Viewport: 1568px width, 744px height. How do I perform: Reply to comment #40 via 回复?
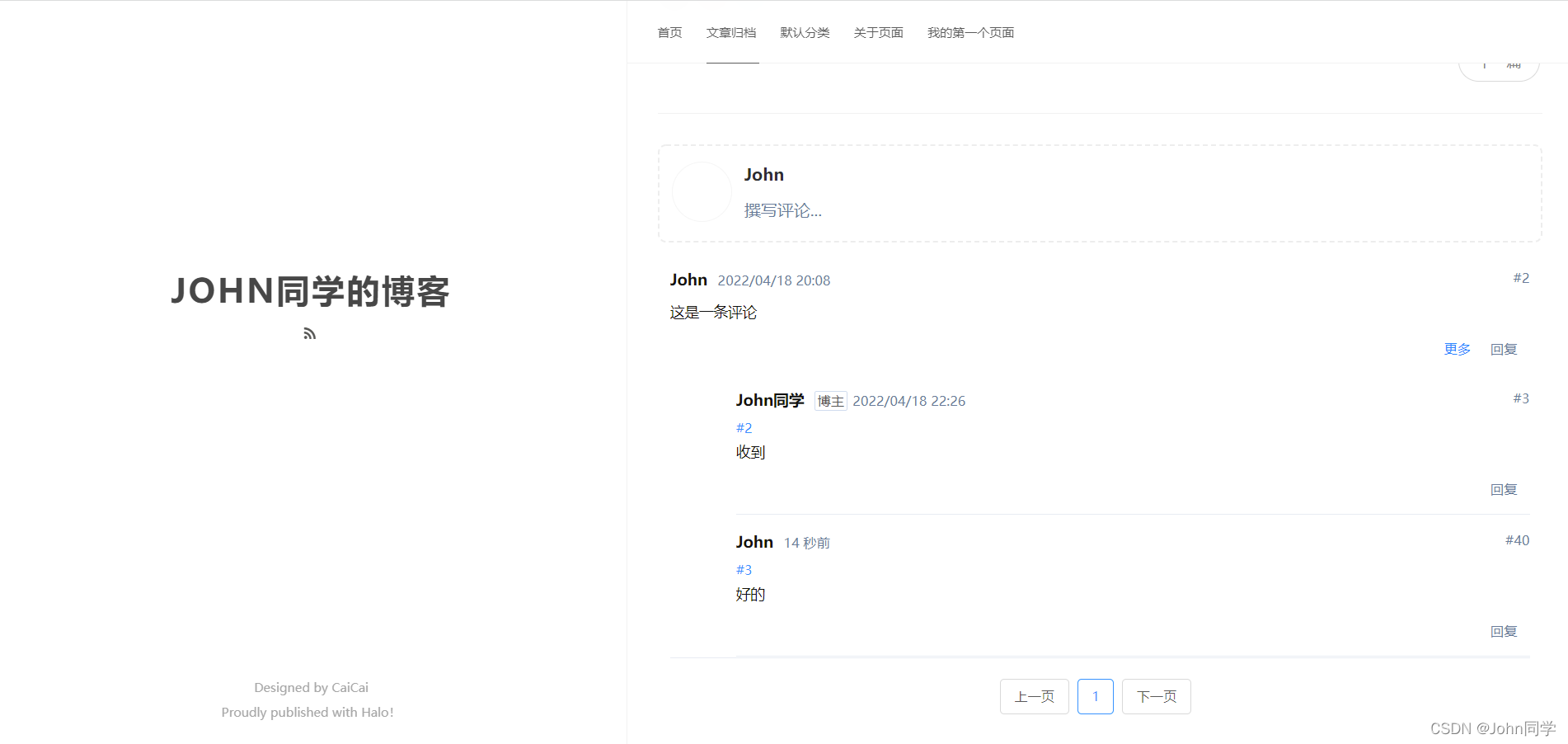pyautogui.click(x=1504, y=631)
